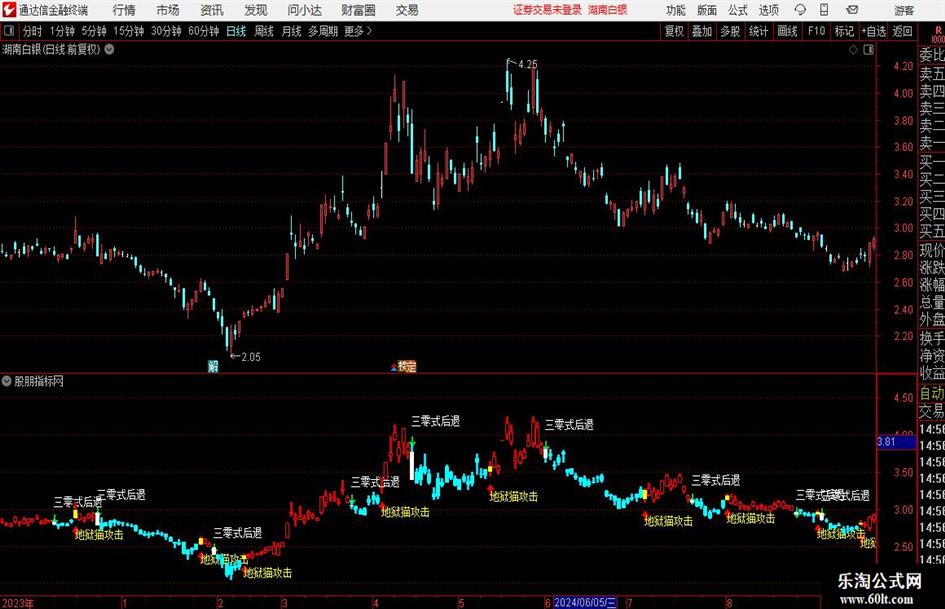
Task: Click the 2.05 low price label
Action: [251, 357]
